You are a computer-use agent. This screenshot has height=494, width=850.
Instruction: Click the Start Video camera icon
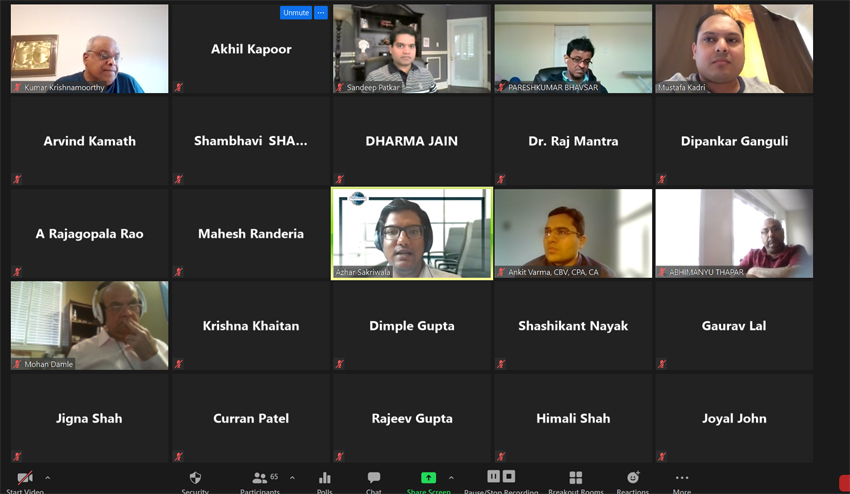click(25, 478)
